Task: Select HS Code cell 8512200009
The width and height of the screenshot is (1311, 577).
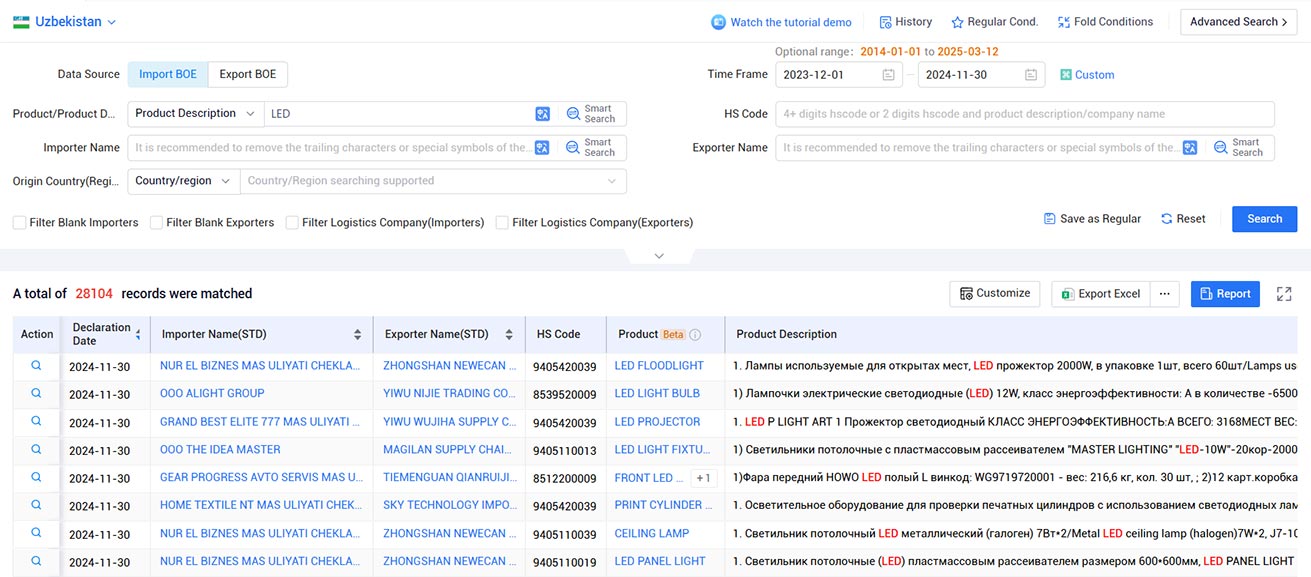Action: tap(564, 478)
